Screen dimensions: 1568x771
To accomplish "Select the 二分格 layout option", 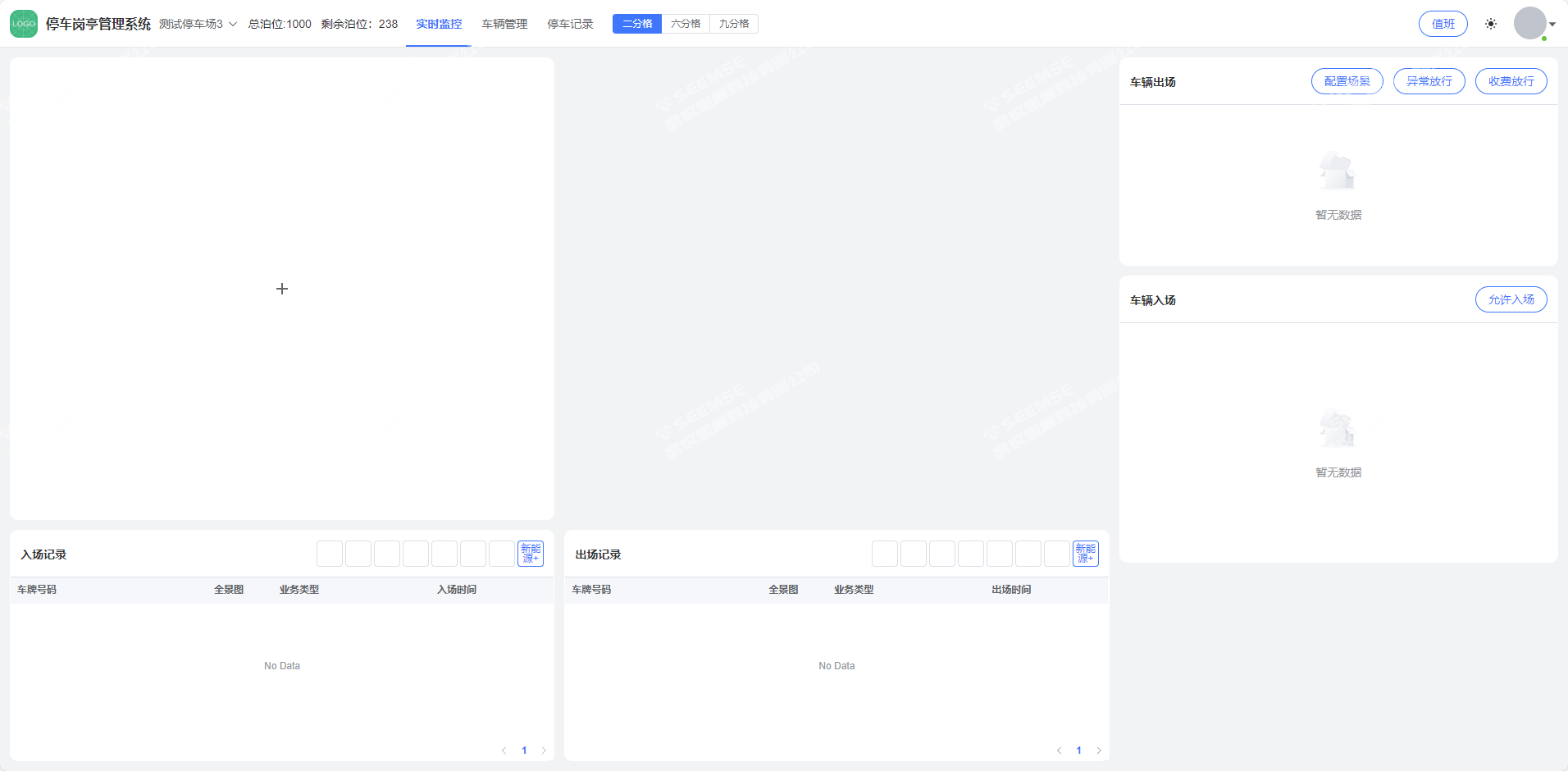I will [x=637, y=24].
